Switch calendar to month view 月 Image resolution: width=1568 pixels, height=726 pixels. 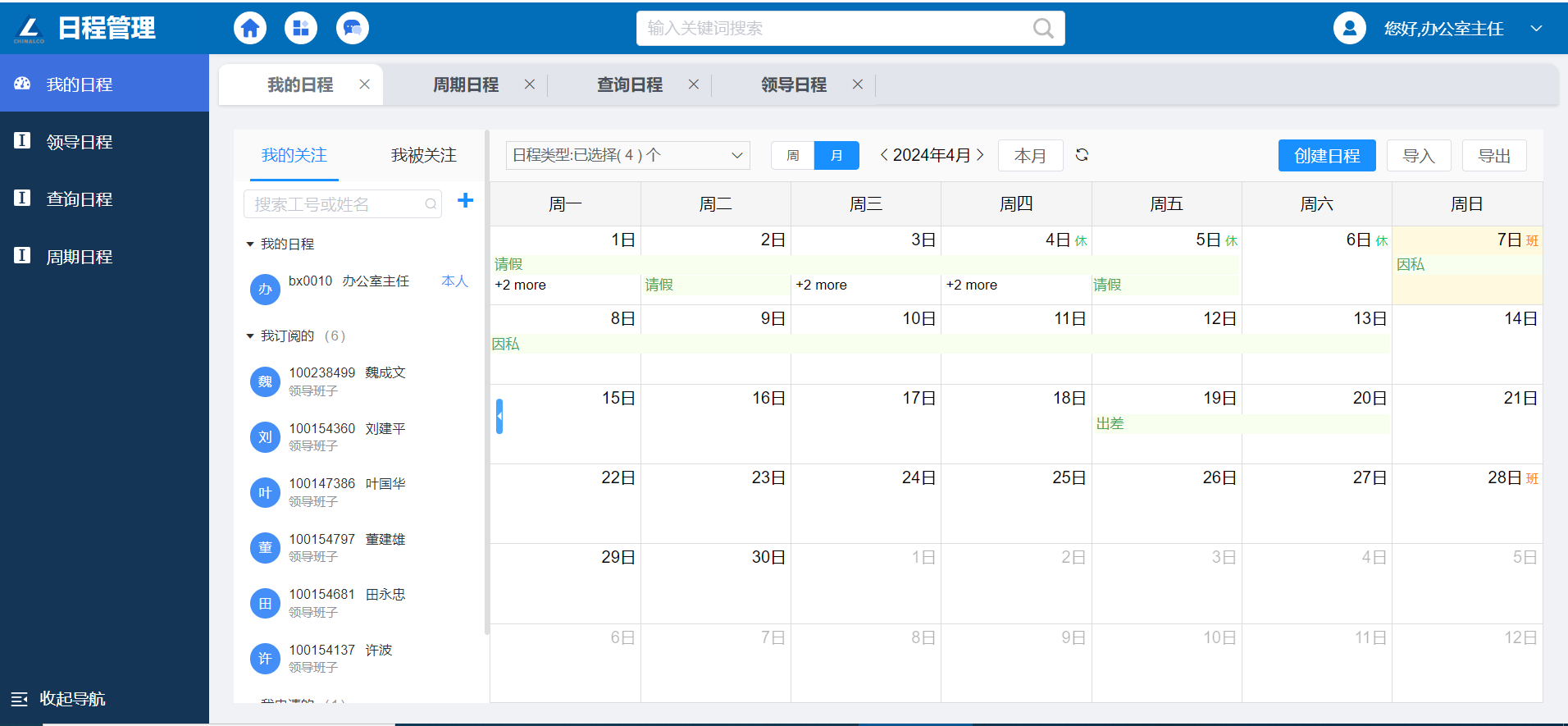pos(836,155)
